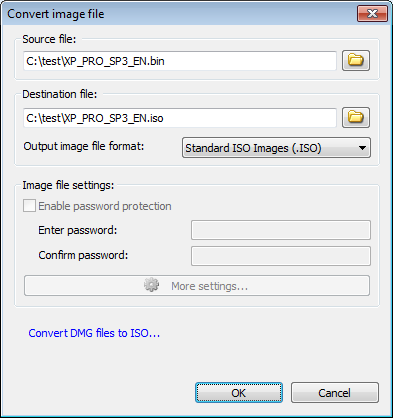The height and width of the screenshot is (418, 393).
Task: Click the gear icon on More settings
Action: click(151, 285)
